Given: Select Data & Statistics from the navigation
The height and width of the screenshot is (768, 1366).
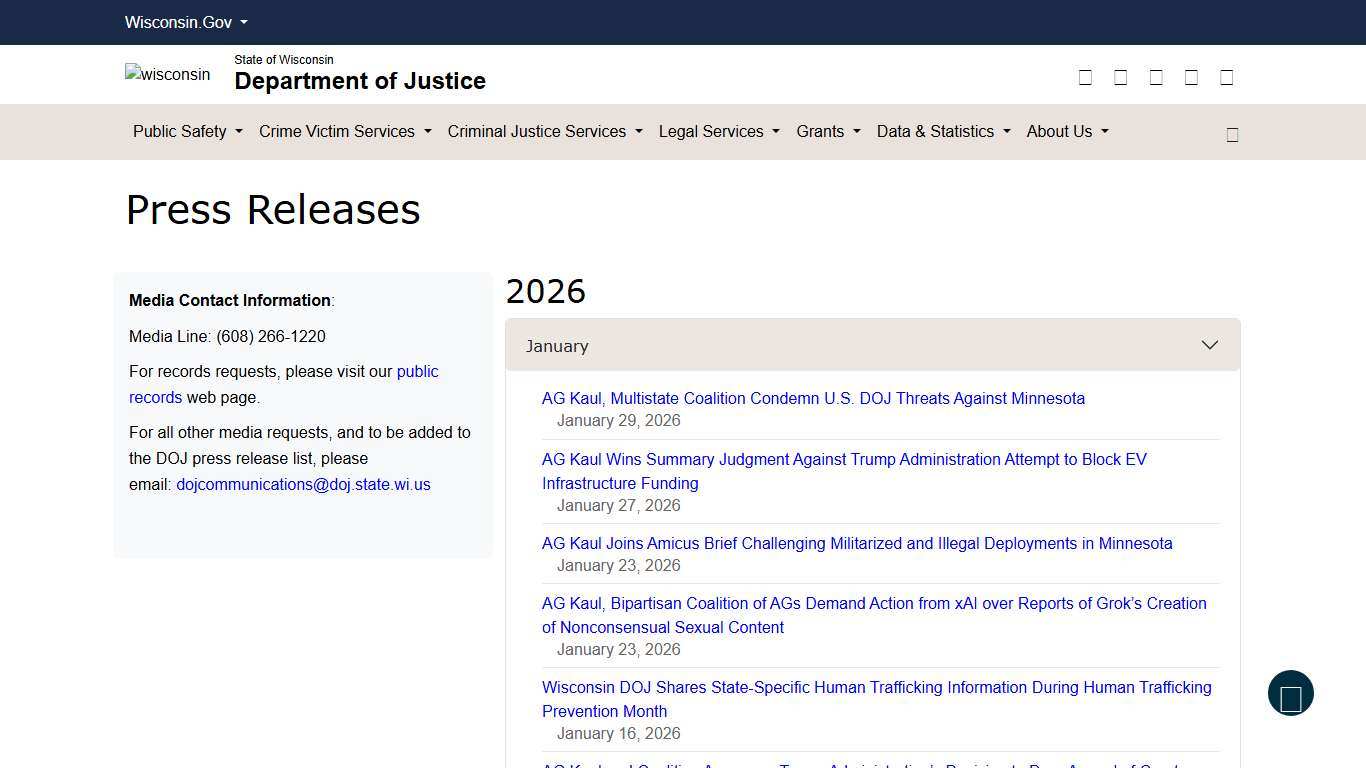Looking at the screenshot, I should [x=941, y=131].
